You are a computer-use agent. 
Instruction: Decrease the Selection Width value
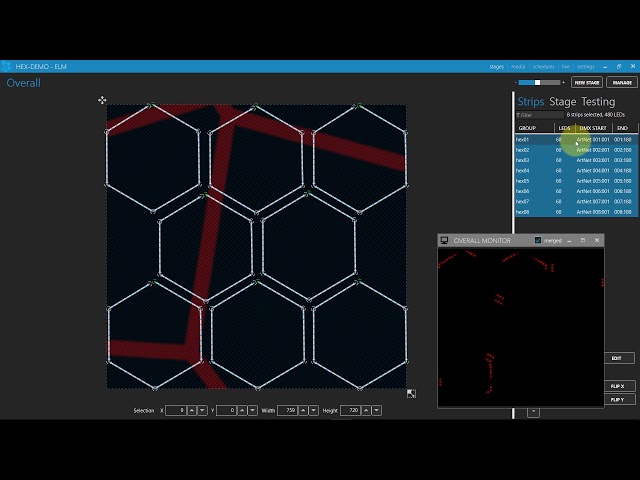pyautogui.click(x=313, y=410)
